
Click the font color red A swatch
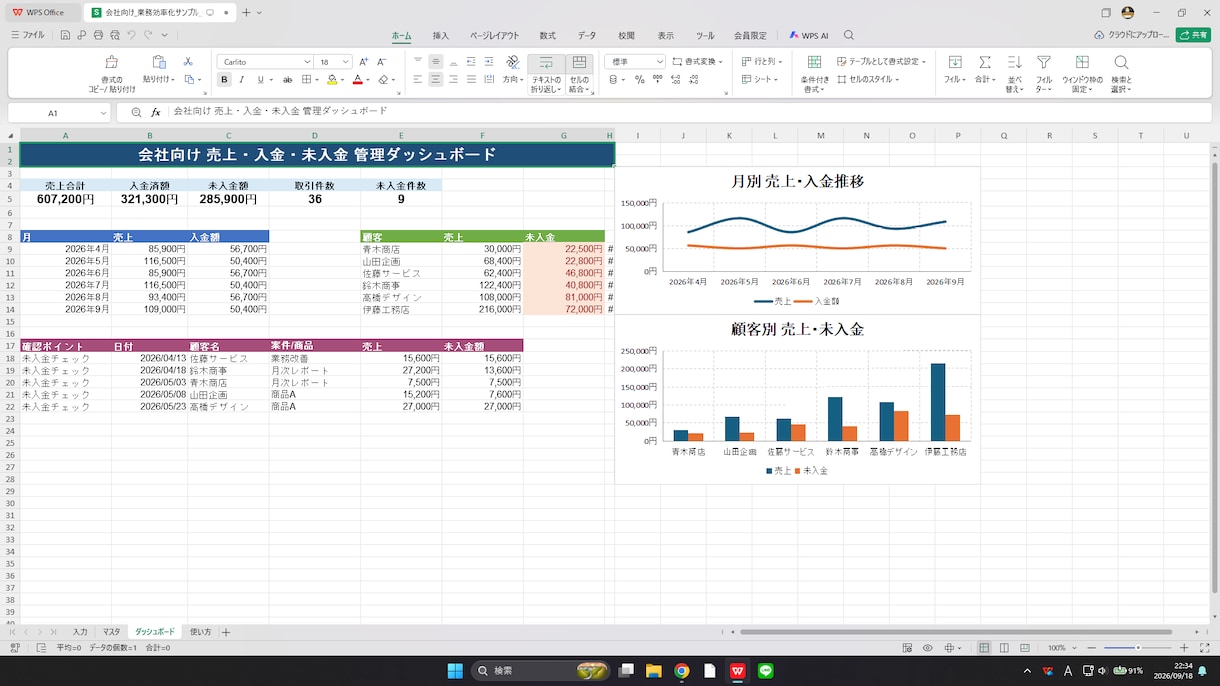[357, 80]
